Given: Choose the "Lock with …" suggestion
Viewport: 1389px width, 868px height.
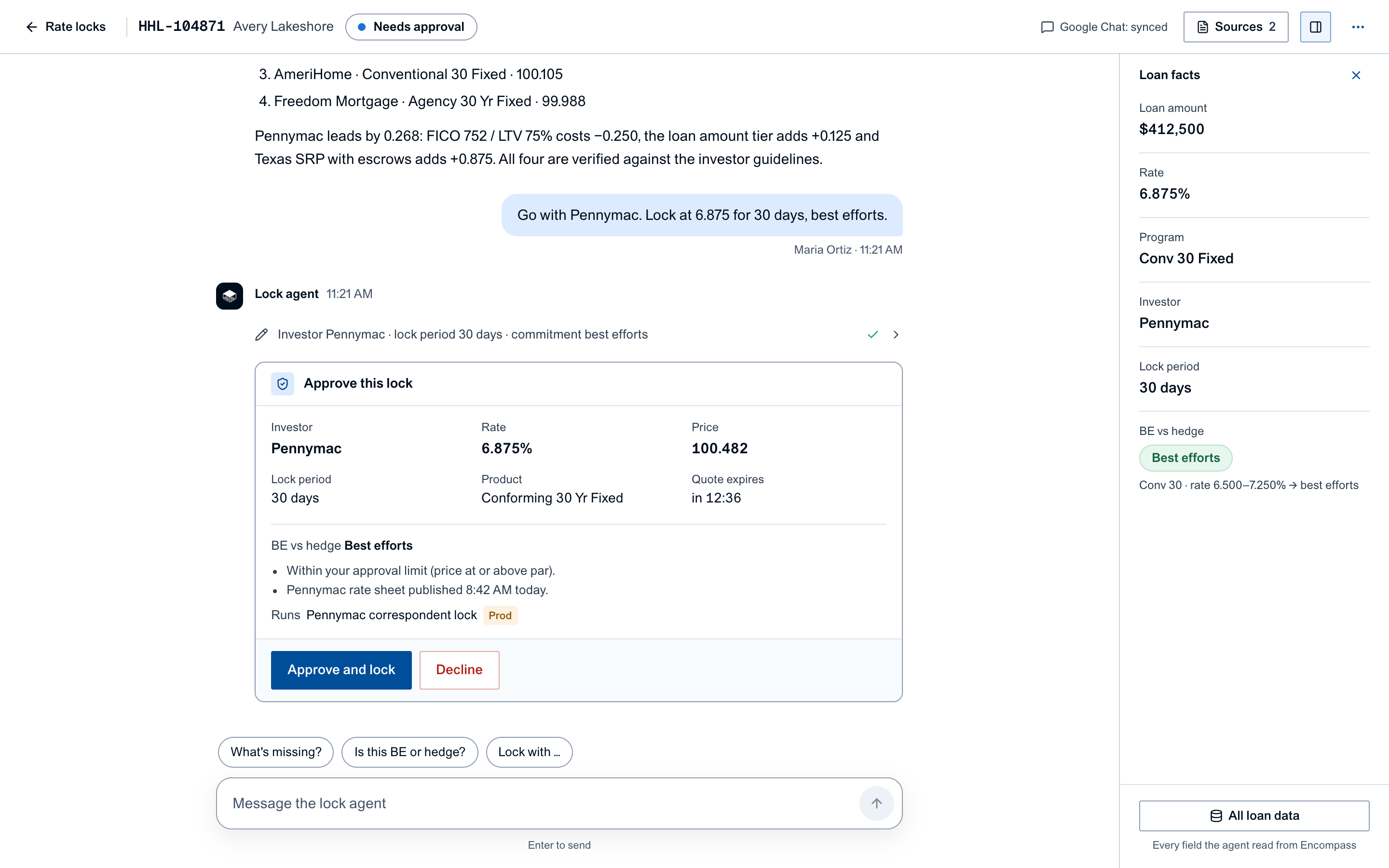Looking at the screenshot, I should pos(529,752).
